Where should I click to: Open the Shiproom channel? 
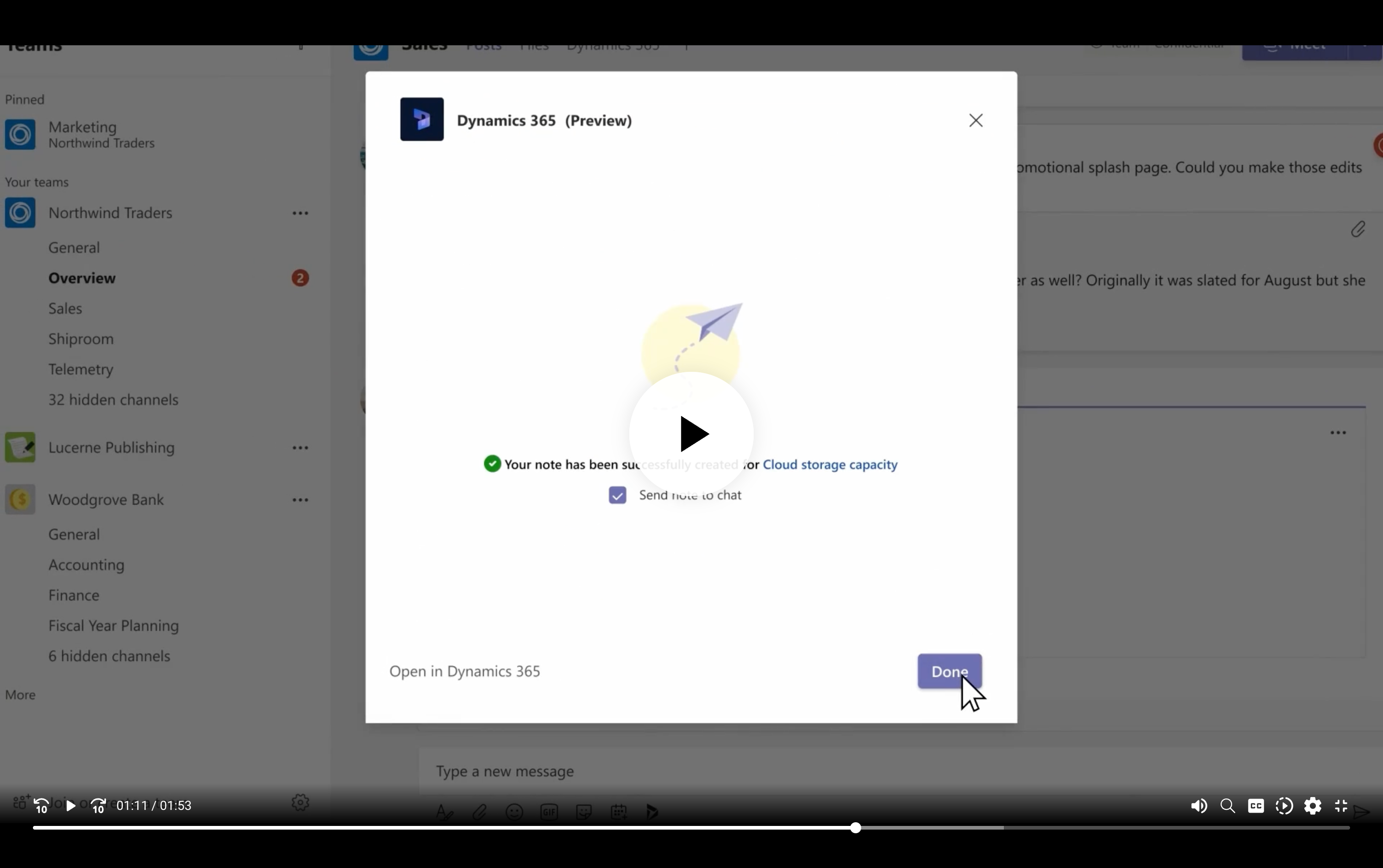click(x=81, y=339)
